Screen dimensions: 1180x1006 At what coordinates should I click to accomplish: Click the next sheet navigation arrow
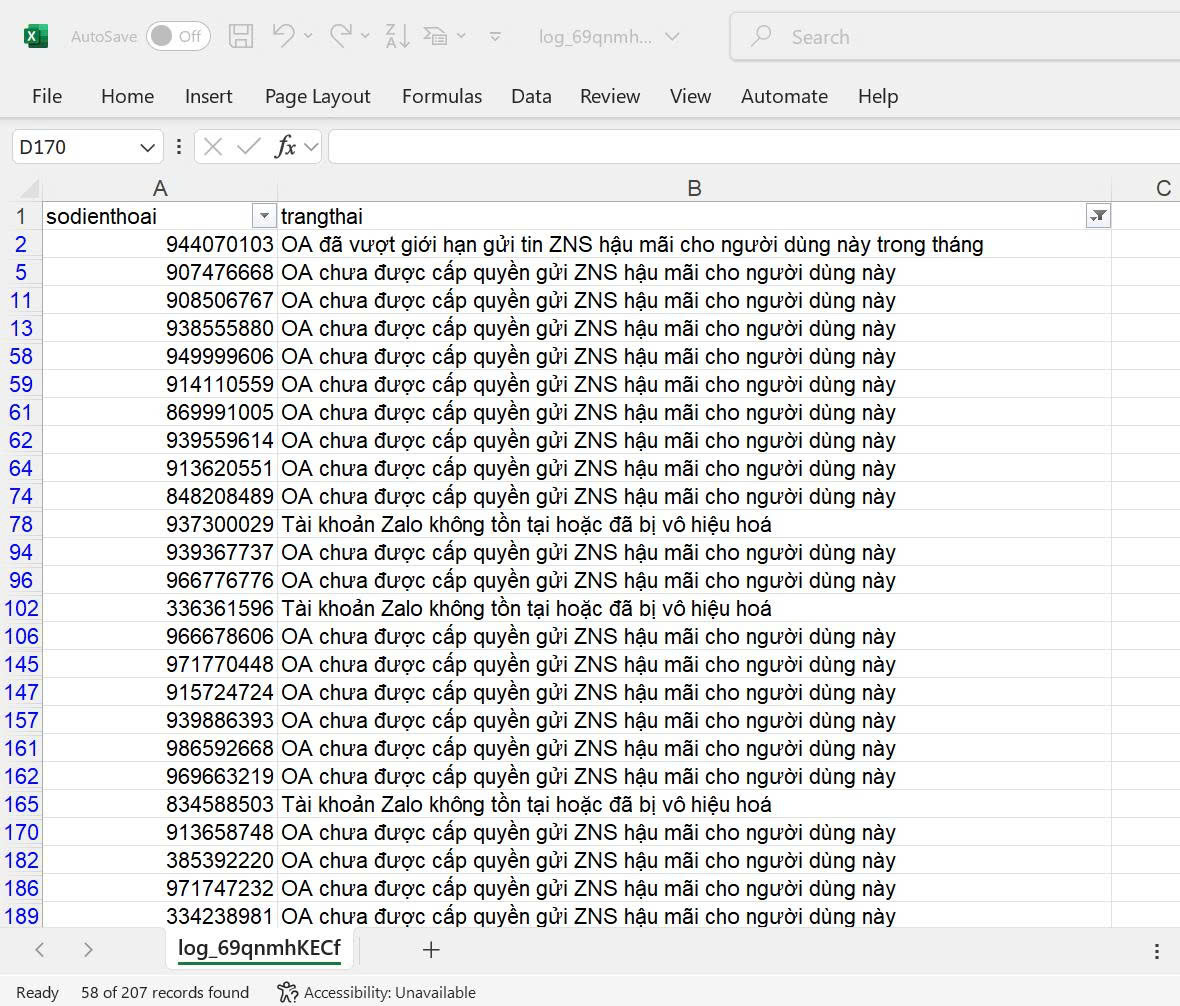[x=88, y=950]
